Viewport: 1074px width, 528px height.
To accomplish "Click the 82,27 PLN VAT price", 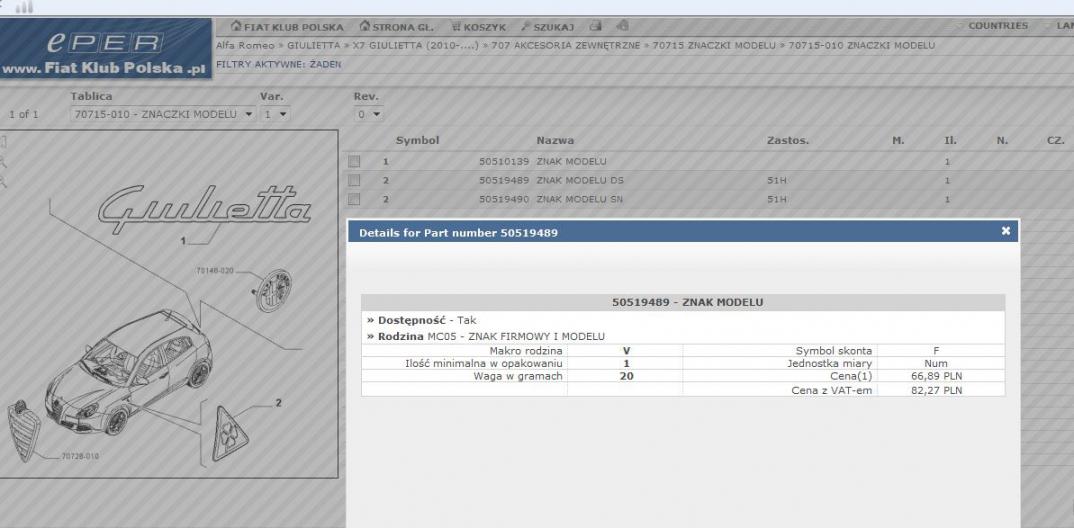I will click(x=936, y=390).
